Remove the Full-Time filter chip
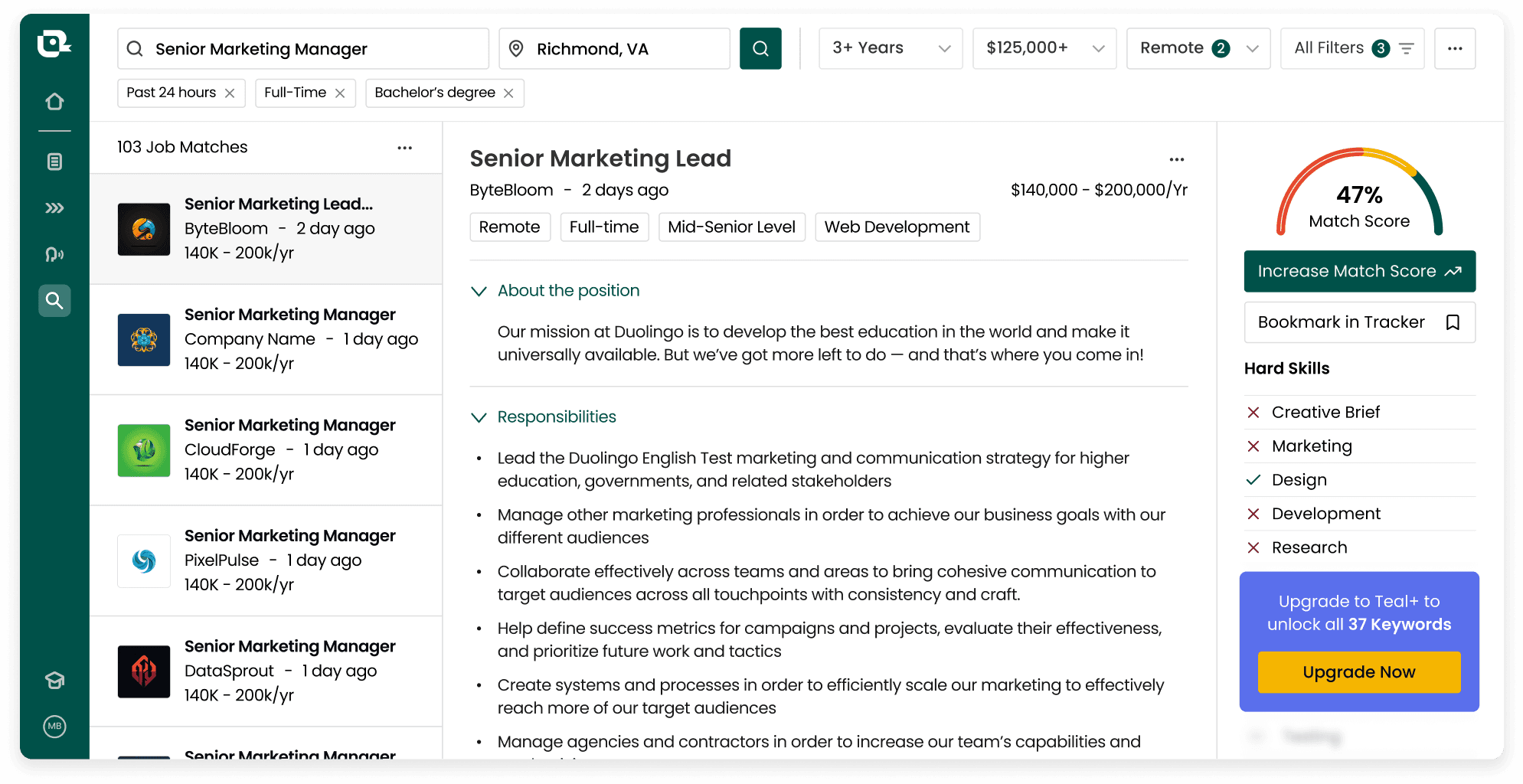Screen dimensions: 1523x784 340,93
